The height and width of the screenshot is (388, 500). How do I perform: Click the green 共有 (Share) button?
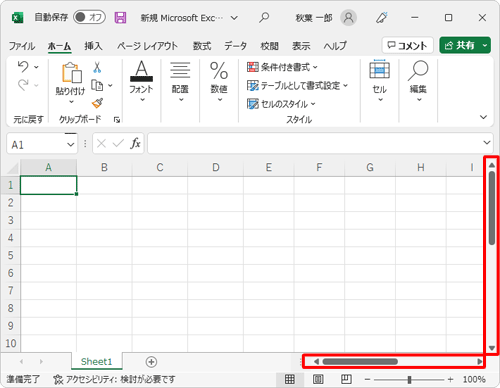pos(460,45)
